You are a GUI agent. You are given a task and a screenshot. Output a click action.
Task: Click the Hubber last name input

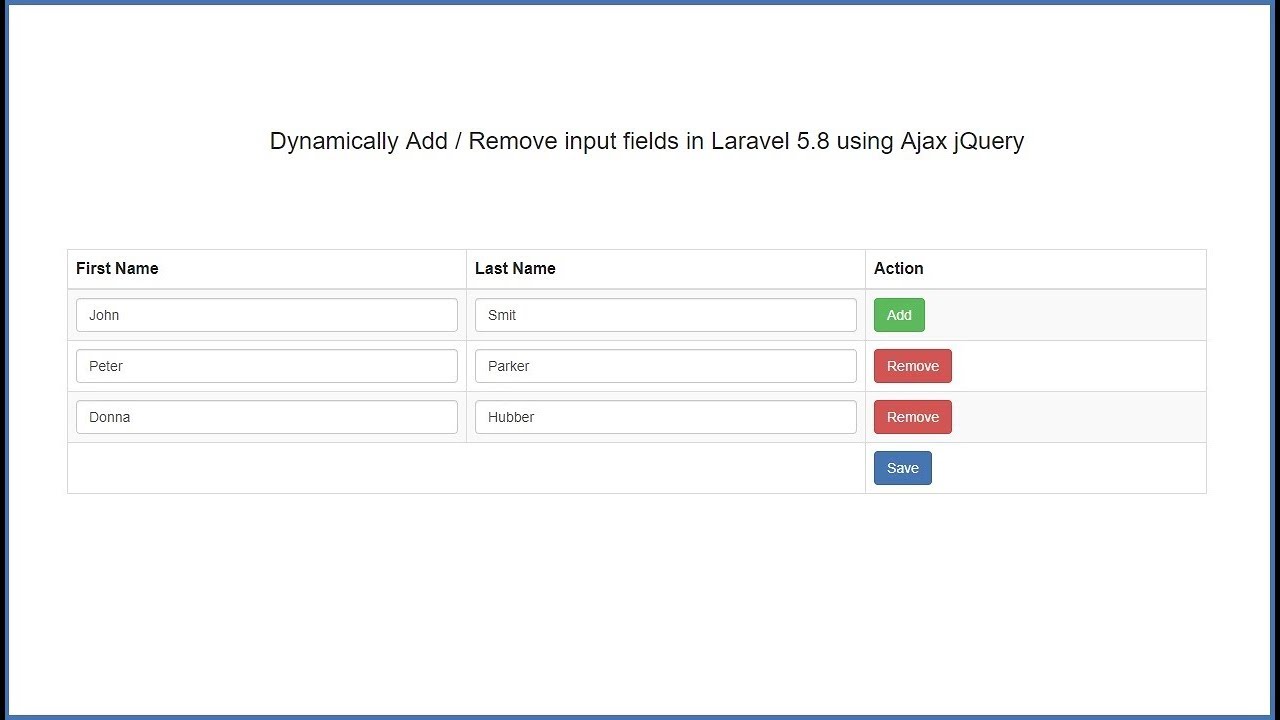pos(665,417)
